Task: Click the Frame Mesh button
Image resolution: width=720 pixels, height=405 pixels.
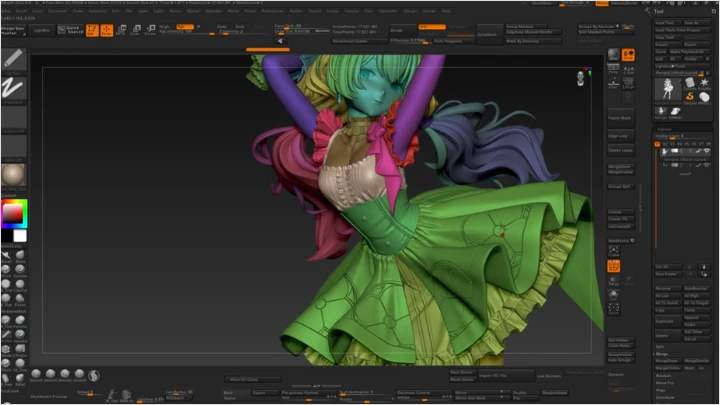Action: point(620,118)
